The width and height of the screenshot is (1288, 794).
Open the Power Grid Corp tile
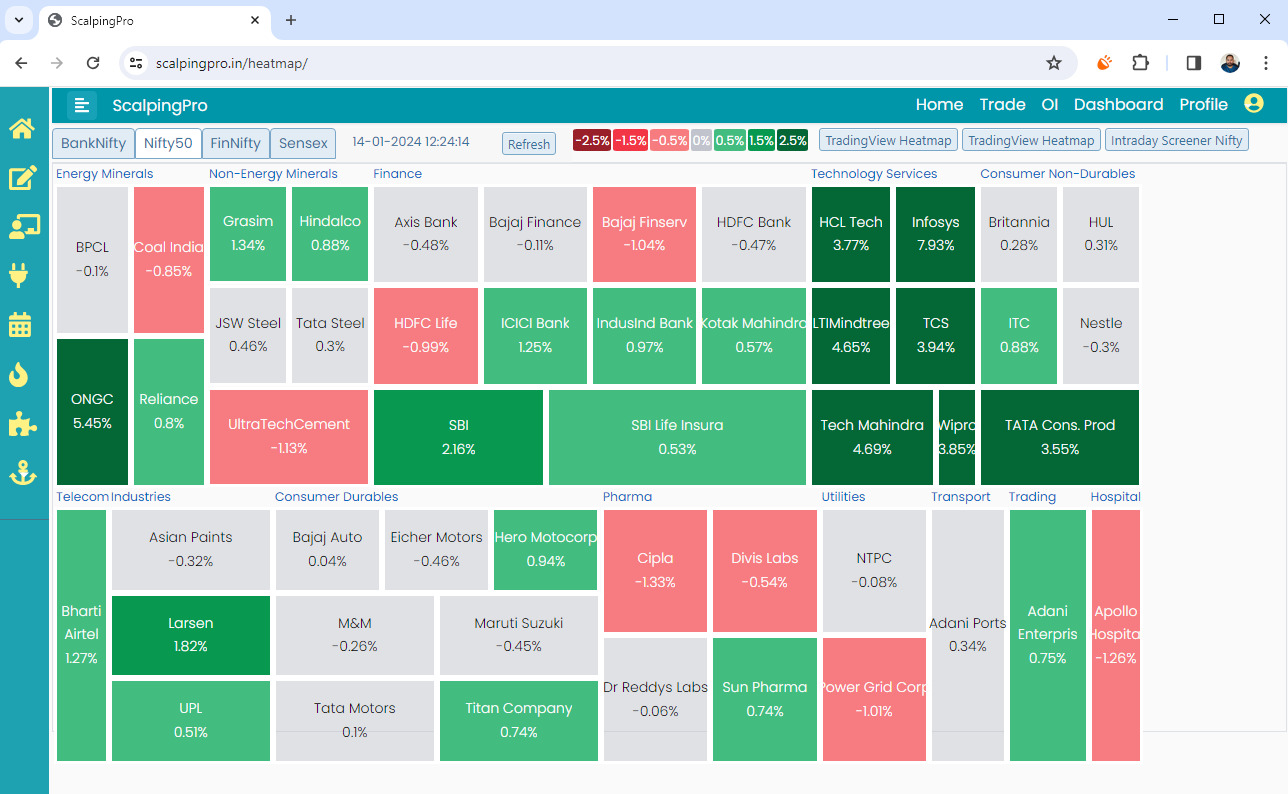pos(873,699)
